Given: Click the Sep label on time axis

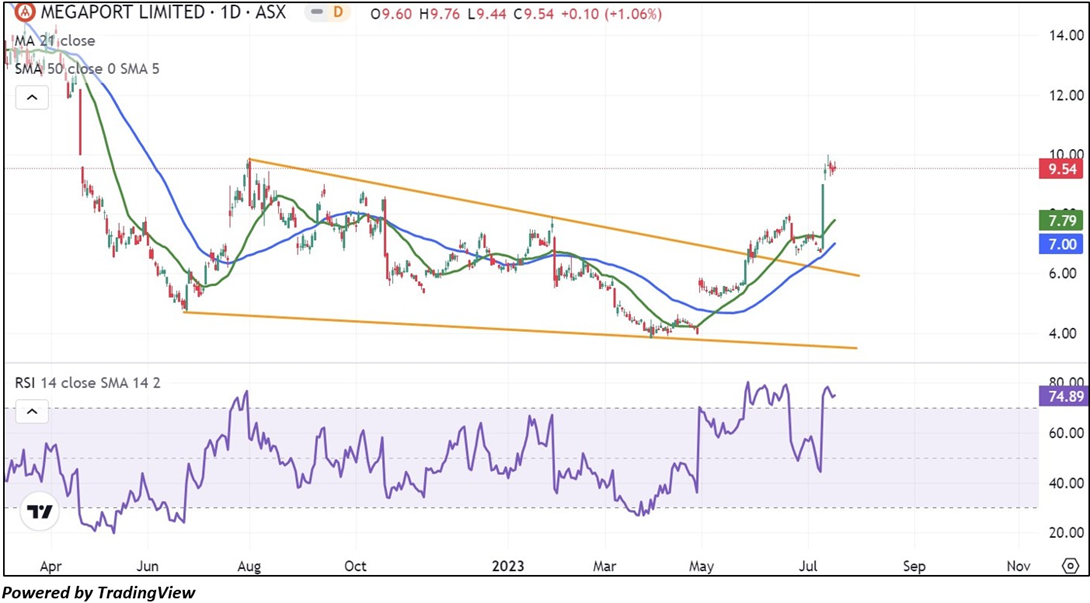Looking at the screenshot, I should (914, 567).
